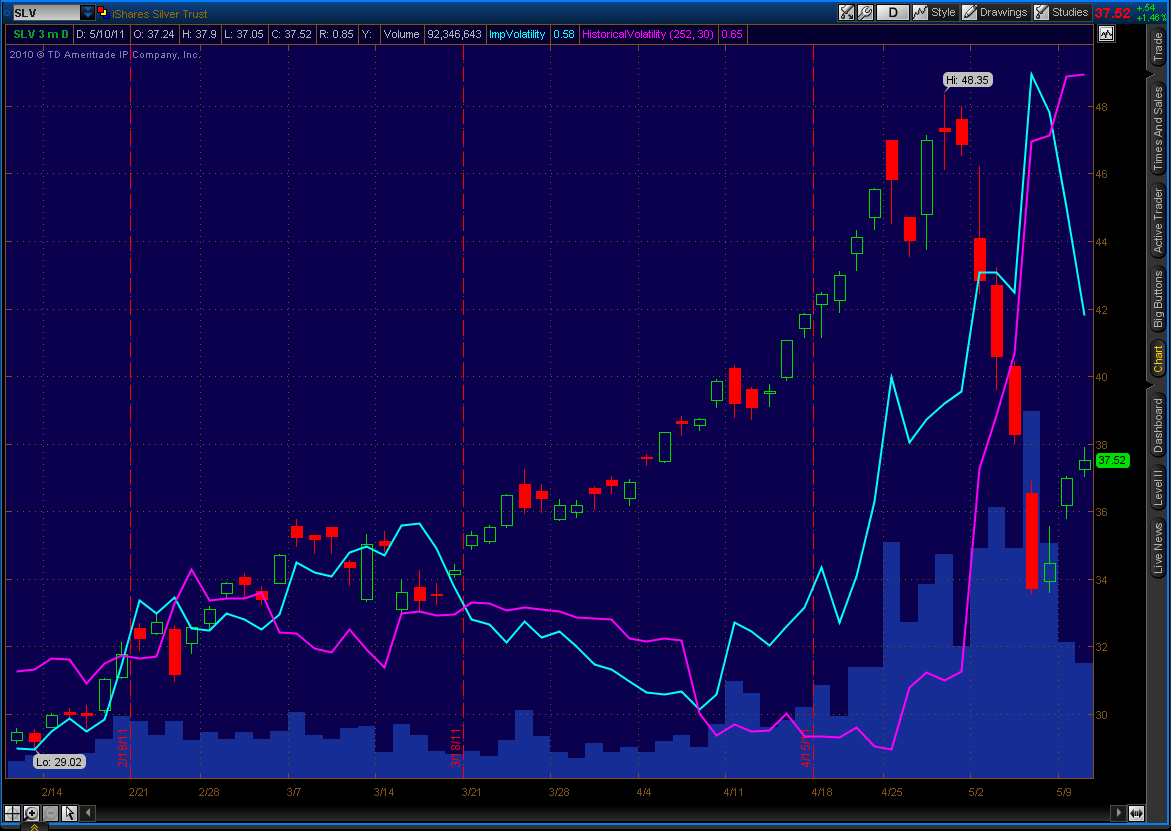The height and width of the screenshot is (831, 1171).
Task: Click the H: 37.9 high value
Action: (199, 34)
